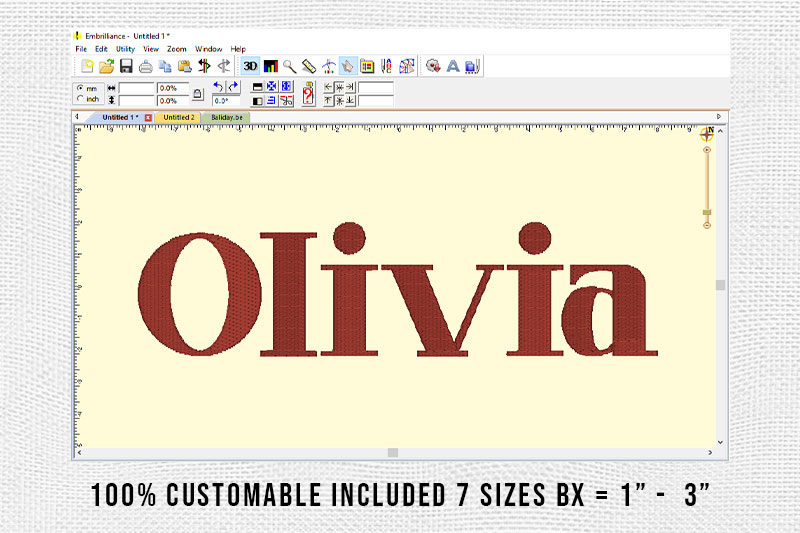Click the blue four-arrow box icon
Viewport: 800px width, 533px height.
[x=271, y=87]
